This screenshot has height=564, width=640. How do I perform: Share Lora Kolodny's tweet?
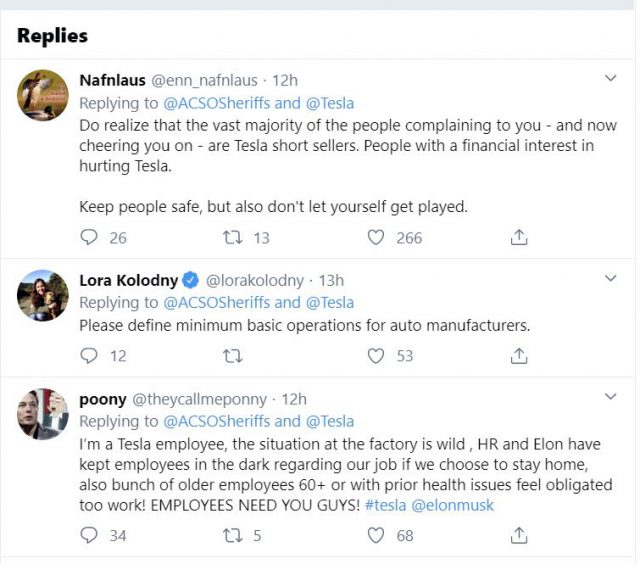(x=519, y=356)
